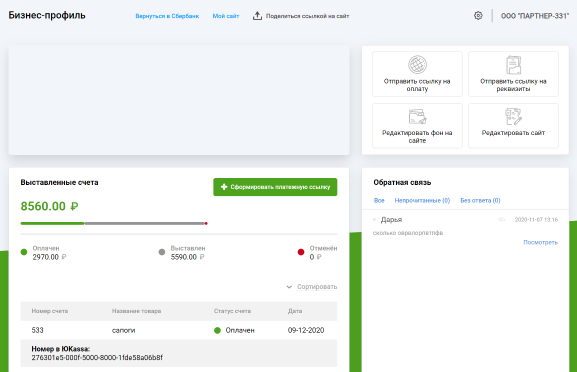This screenshot has width=577, height=372.
Task: Click the chevron beside Сортировать
Action: click(289, 287)
